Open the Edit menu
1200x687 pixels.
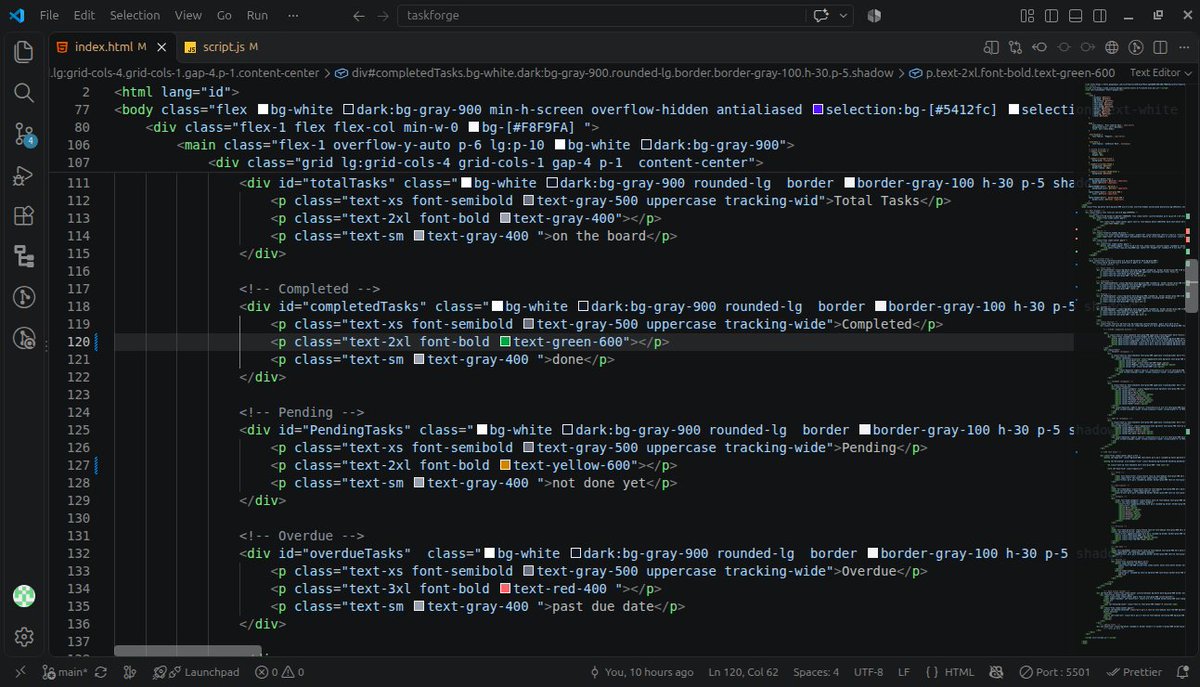coord(84,15)
